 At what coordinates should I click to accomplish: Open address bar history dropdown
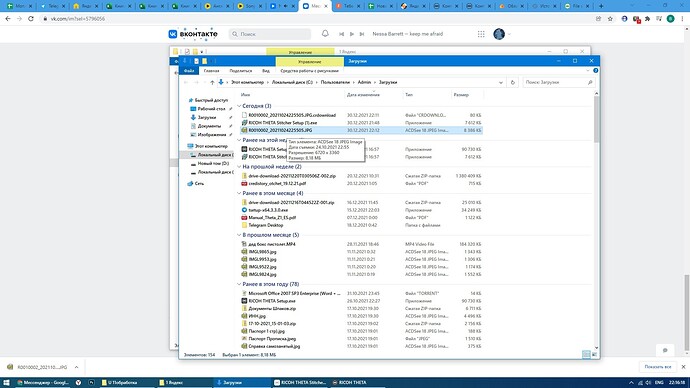501,82
